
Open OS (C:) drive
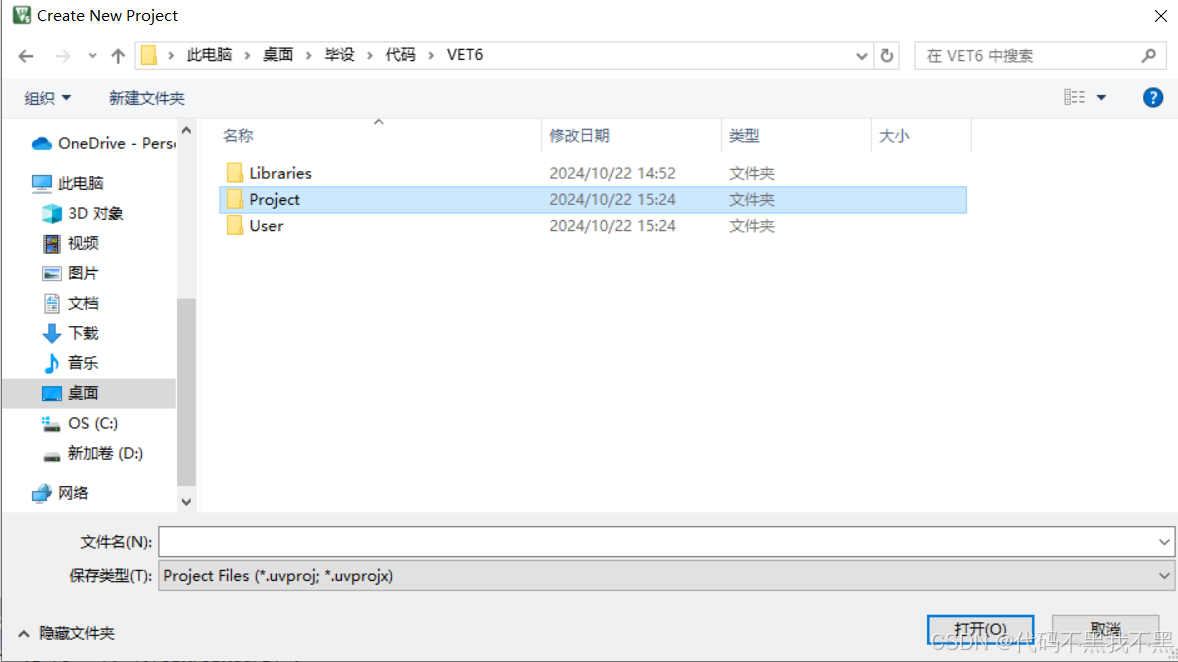[80, 423]
